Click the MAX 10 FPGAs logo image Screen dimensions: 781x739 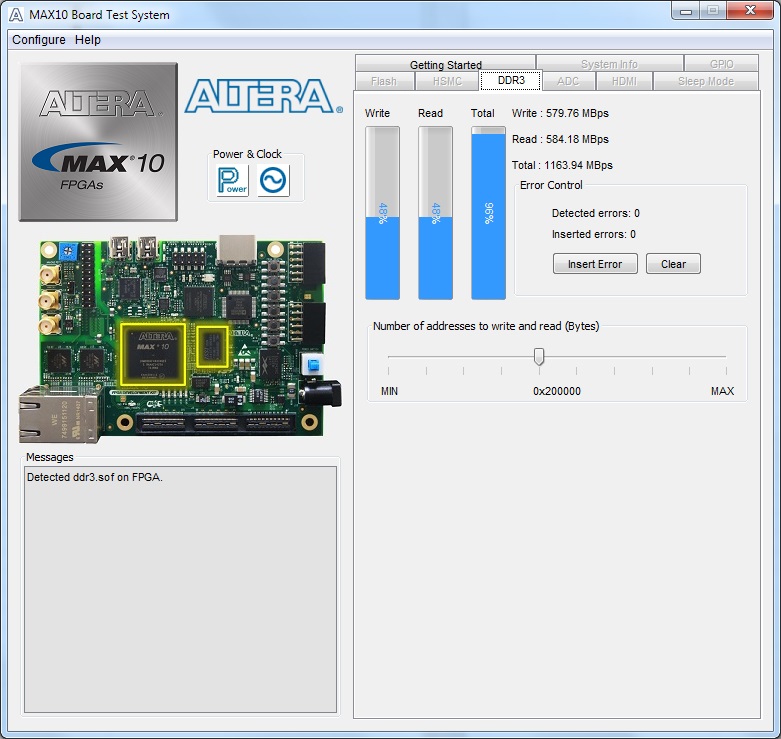[x=98, y=142]
